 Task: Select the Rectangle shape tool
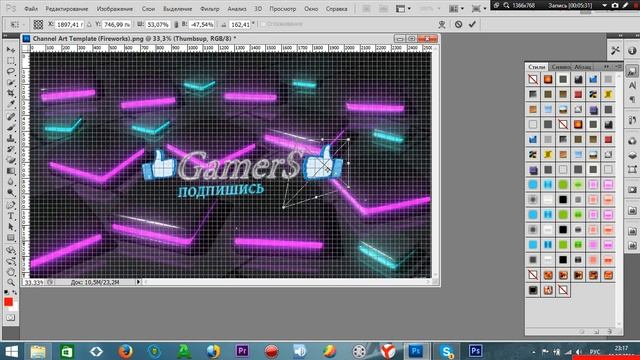pyautogui.click(x=11, y=238)
